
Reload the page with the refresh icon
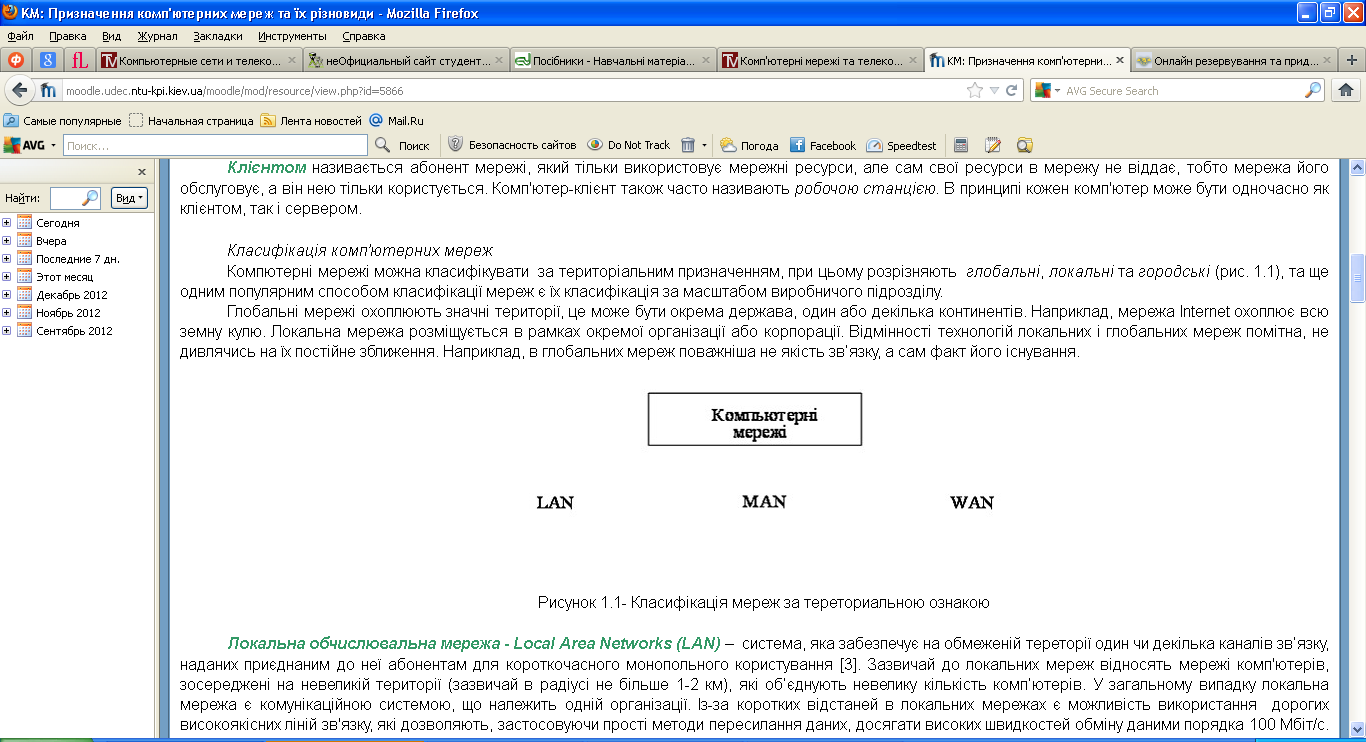1011,90
